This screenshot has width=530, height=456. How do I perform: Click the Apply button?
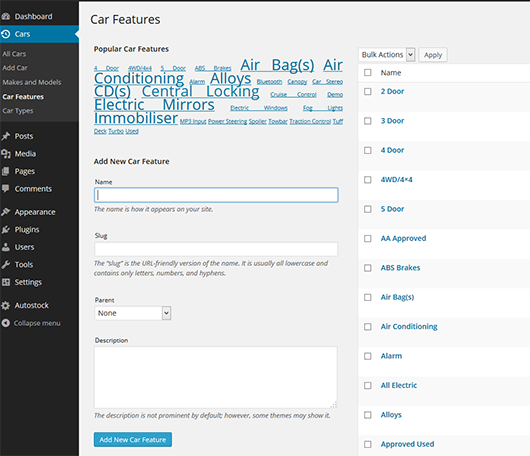pos(433,55)
